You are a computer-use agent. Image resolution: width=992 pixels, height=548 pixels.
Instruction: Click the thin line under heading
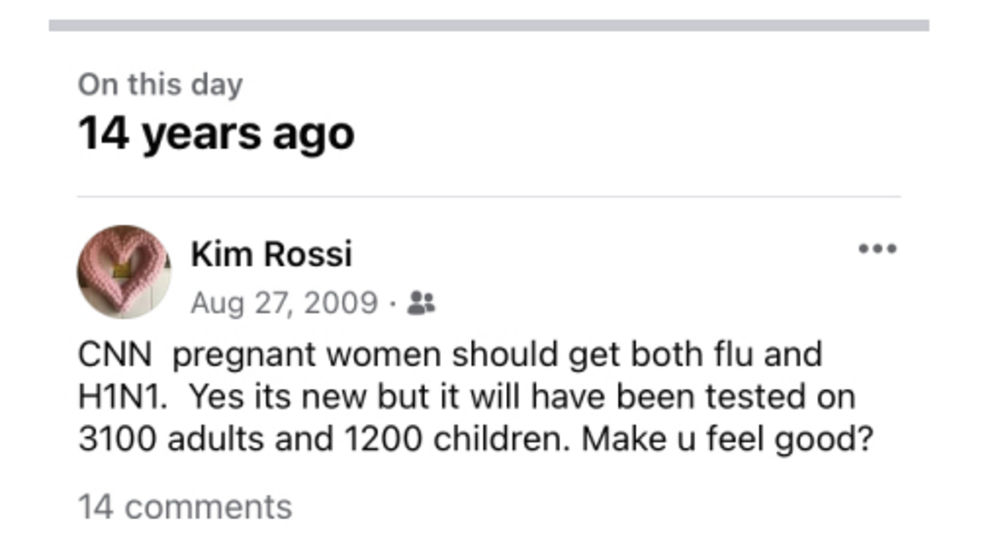489,197
